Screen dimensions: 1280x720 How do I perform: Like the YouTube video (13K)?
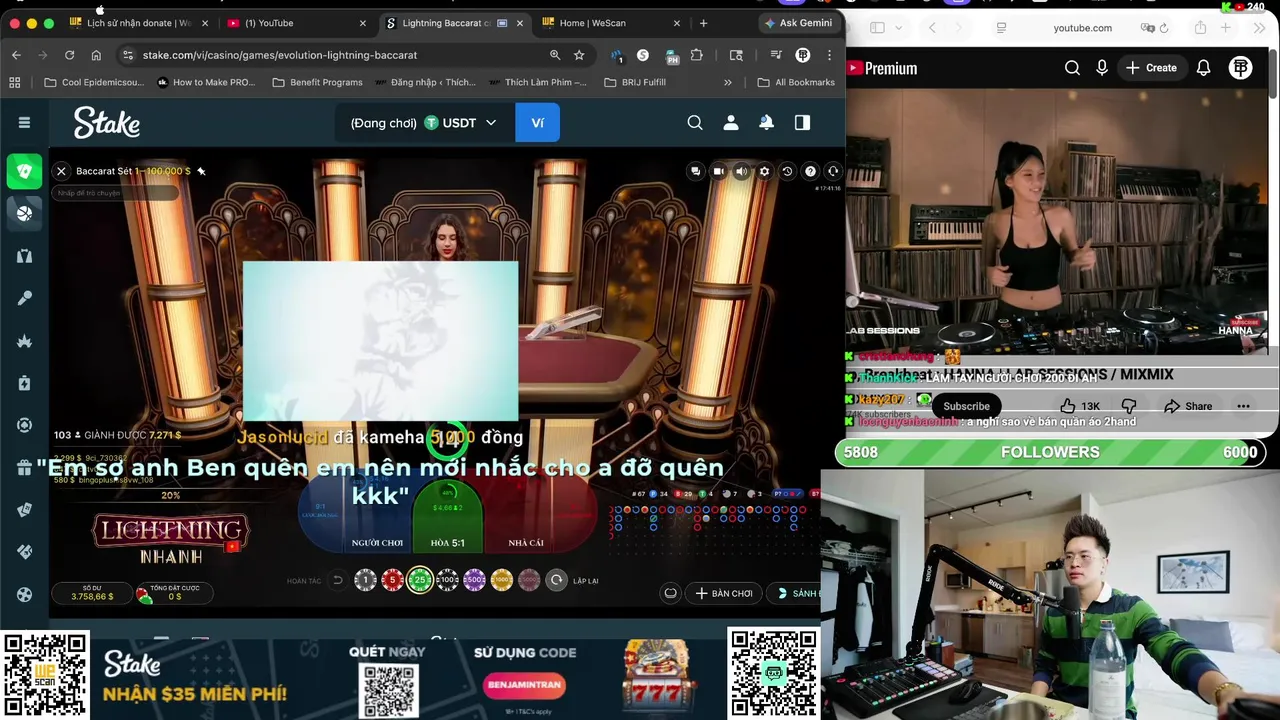coord(1080,406)
